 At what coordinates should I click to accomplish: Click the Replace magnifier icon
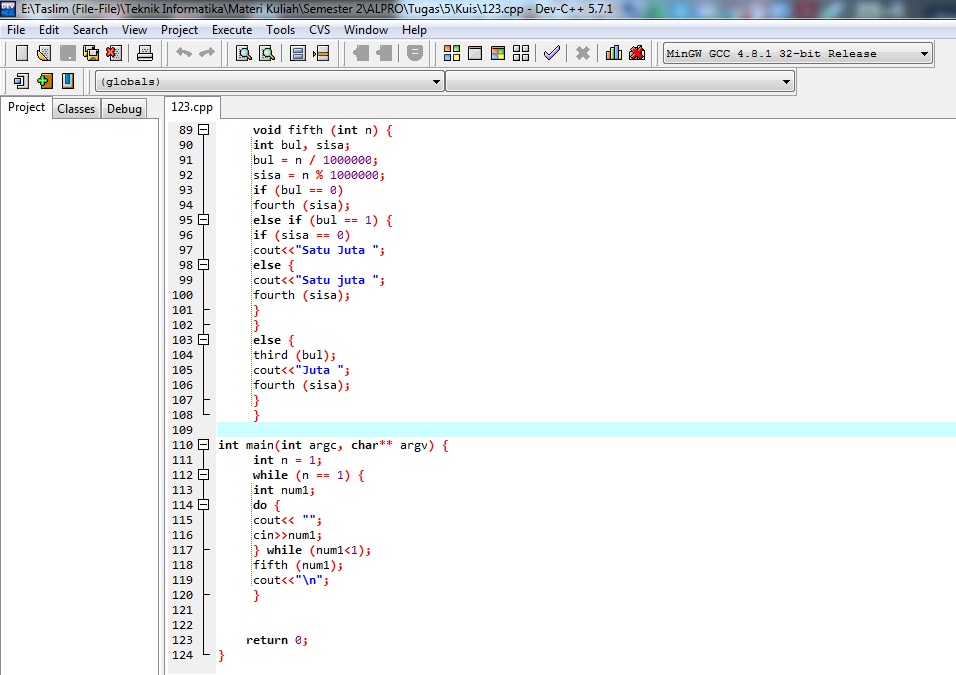(267, 53)
